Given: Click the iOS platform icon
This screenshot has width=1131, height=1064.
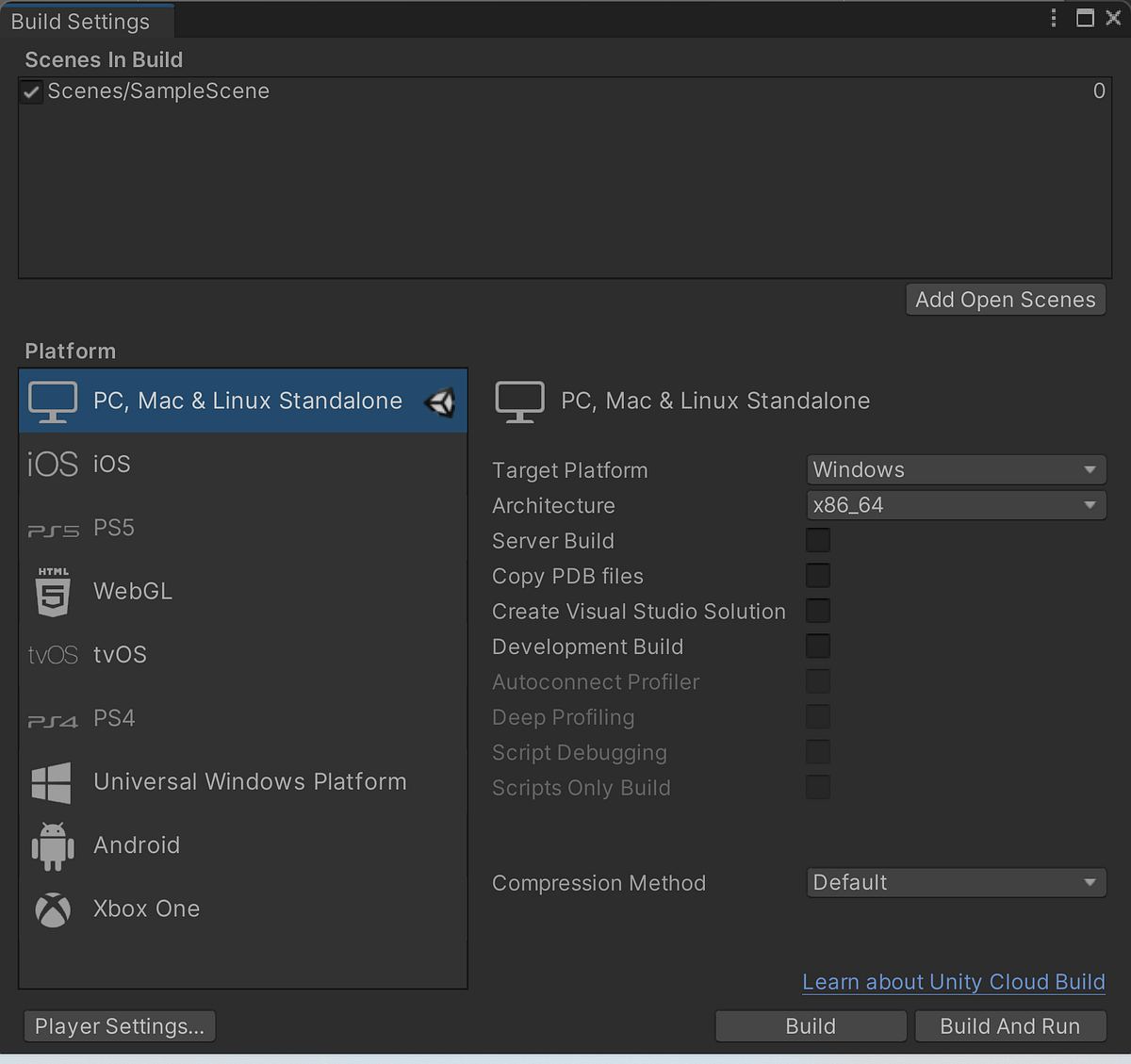Looking at the screenshot, I should [53, 464].
